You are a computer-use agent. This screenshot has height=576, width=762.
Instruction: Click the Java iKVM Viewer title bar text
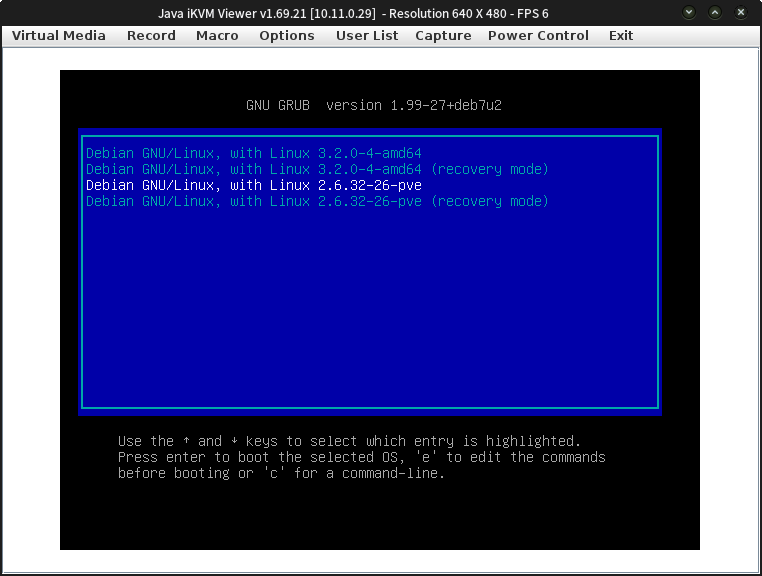coord(352,12)
